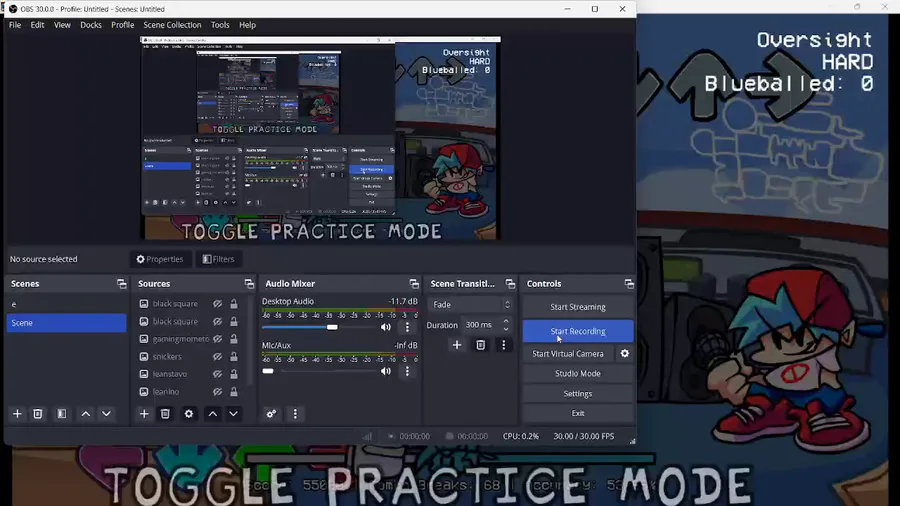Viewport: 900px width, 506px height.
Task: Open source Properties button above docks
Action: click(x=160, y=259)
